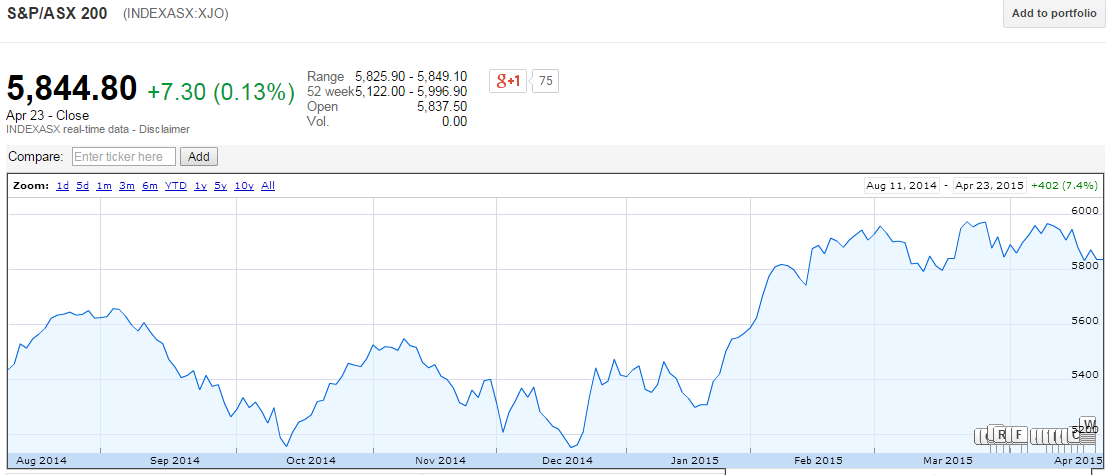The width and height of the screenshot is (1106, 475).
Task: Click the 6000 y-axis label
Action: click(1087, 210)
